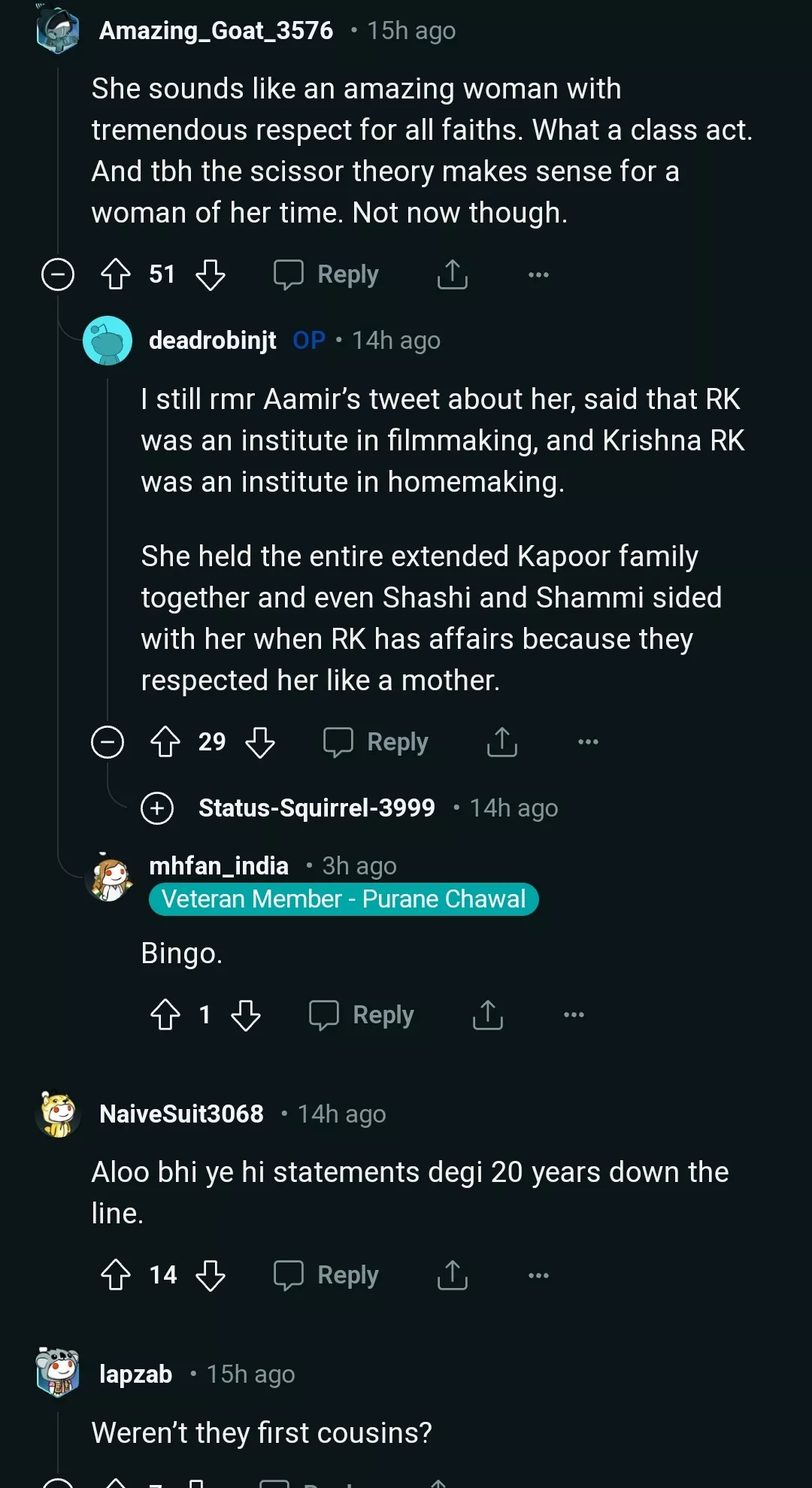Upvote deadrobinjt's comment with 29 votes
This screenshot has width=812, height=1488.
click(x=165, y=742)
